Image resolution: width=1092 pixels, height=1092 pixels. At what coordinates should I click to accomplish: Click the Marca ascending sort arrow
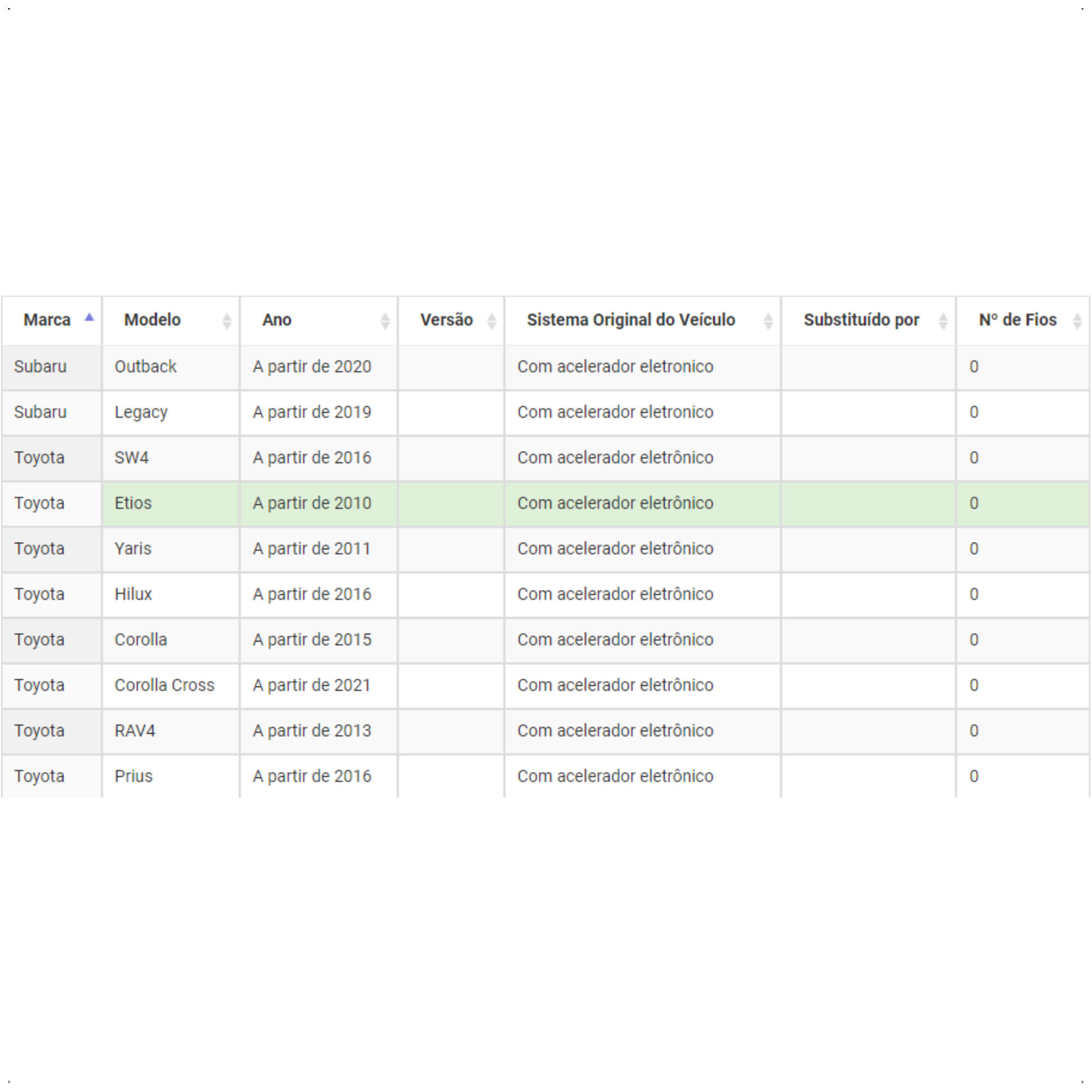(89, 318)
